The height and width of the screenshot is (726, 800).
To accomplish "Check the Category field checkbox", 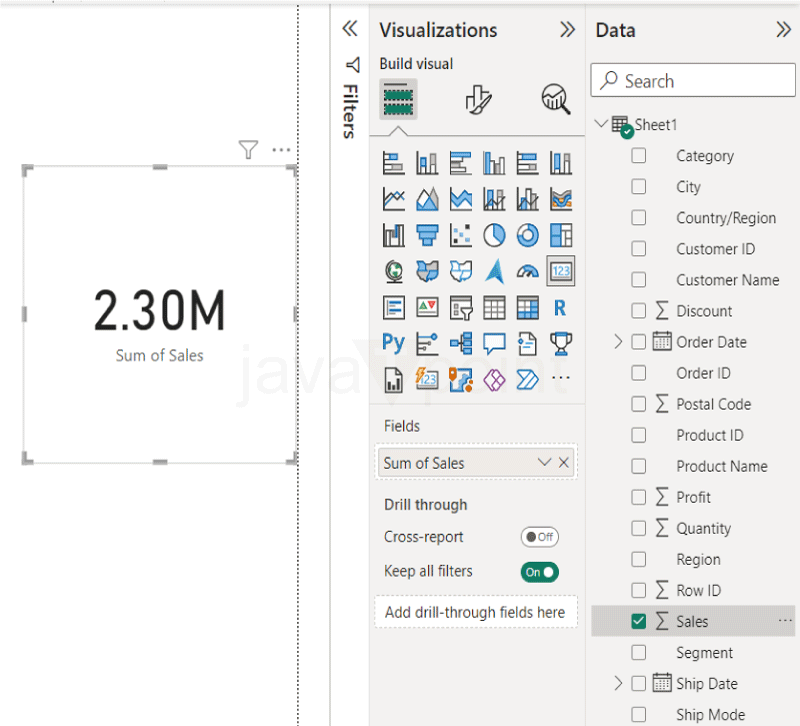I will (638, 155).
